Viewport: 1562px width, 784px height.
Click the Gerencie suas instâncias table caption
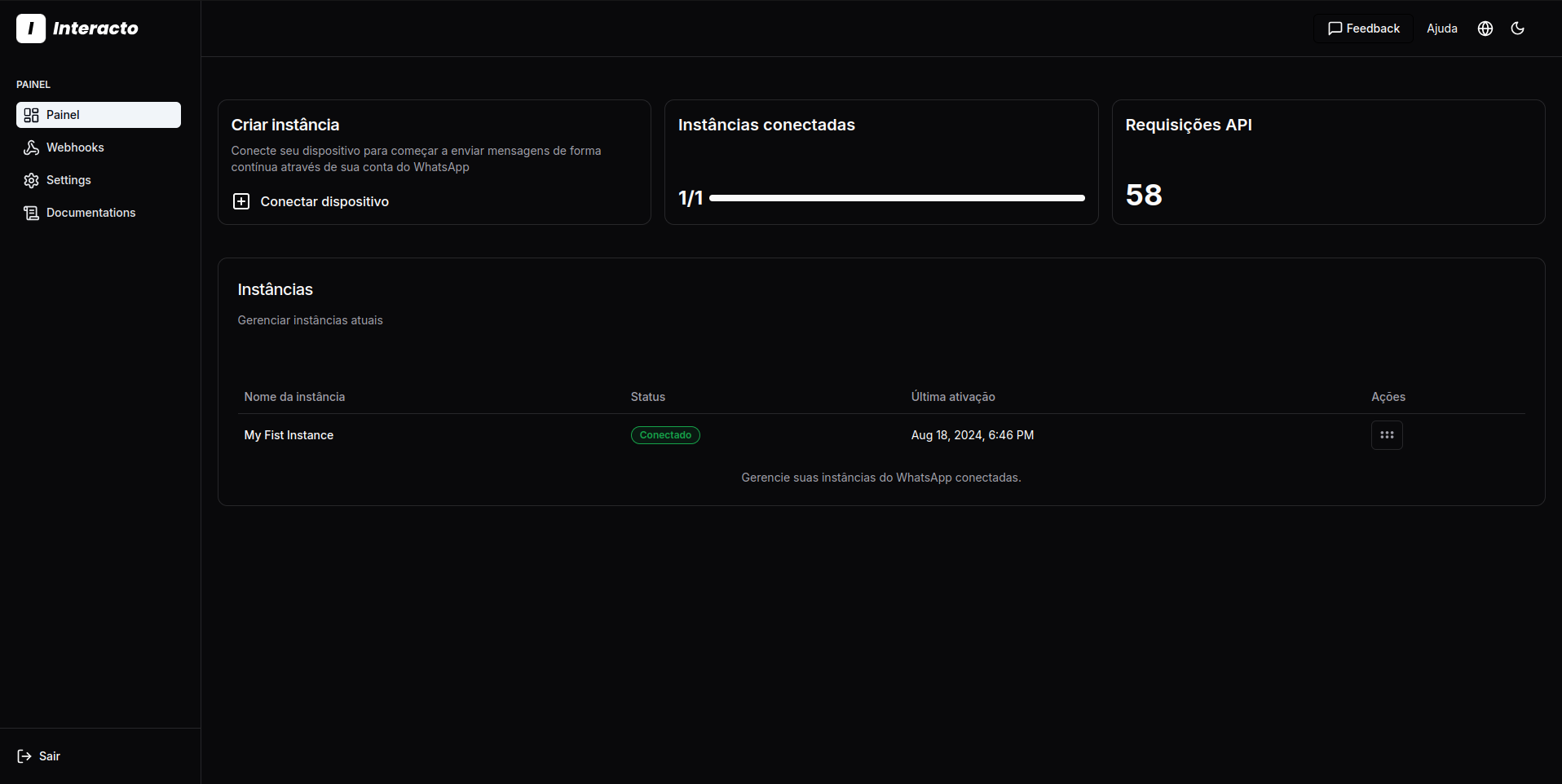point(881,478)
